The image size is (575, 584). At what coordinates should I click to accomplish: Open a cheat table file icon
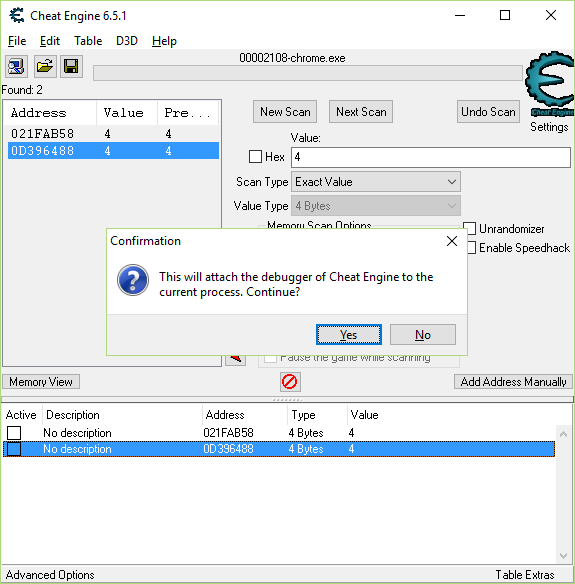[45, 67]
